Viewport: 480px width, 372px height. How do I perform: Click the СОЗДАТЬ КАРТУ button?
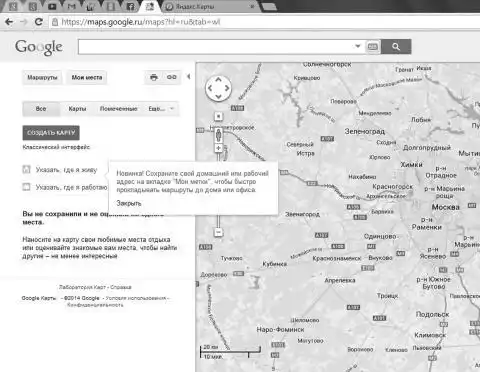(x=51, y=133)
